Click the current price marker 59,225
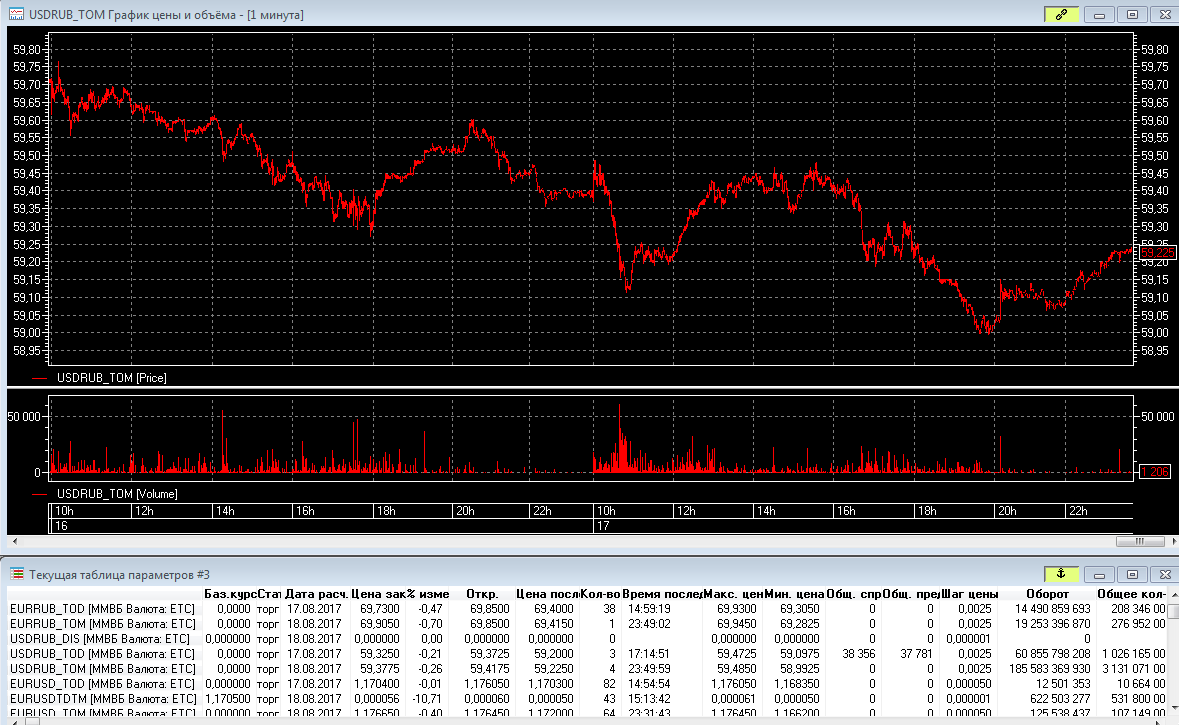This screenshot has width=1179, height=725. [x=1155, y=253]
